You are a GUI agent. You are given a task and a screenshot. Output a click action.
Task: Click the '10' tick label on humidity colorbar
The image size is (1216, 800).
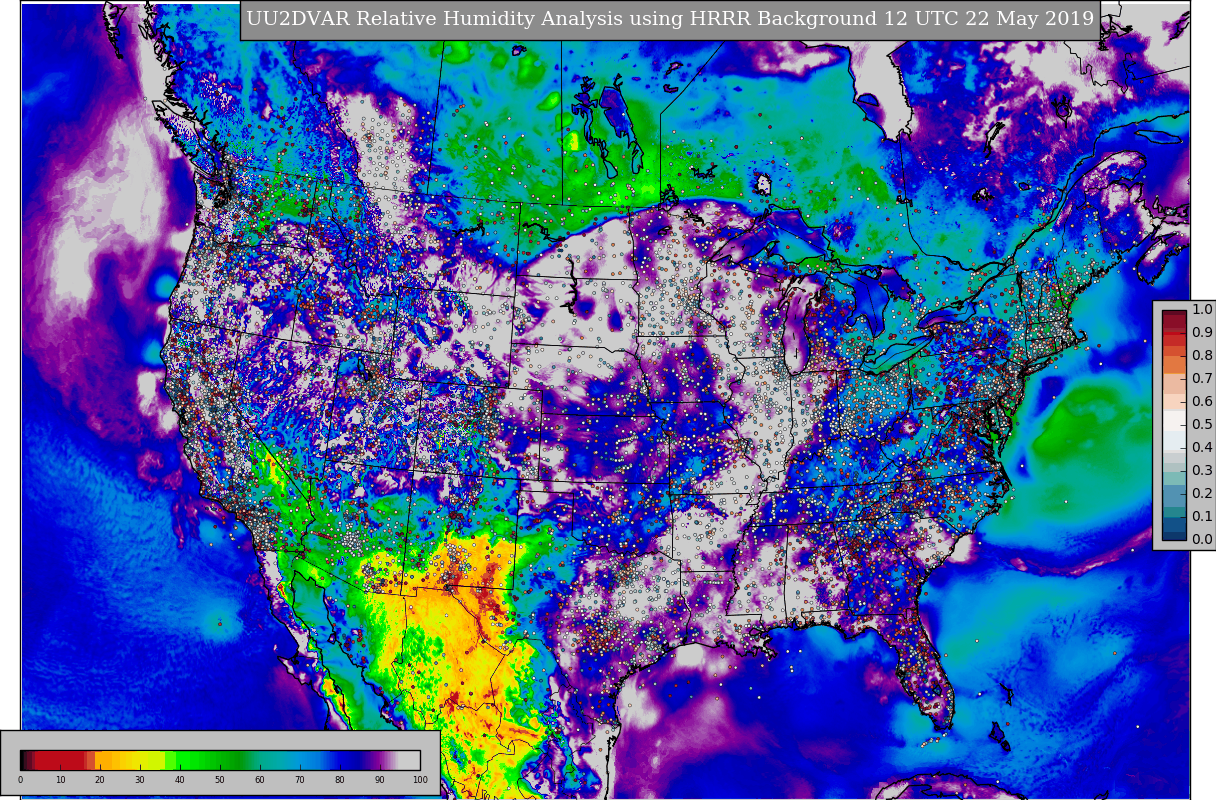coord(60,780)
